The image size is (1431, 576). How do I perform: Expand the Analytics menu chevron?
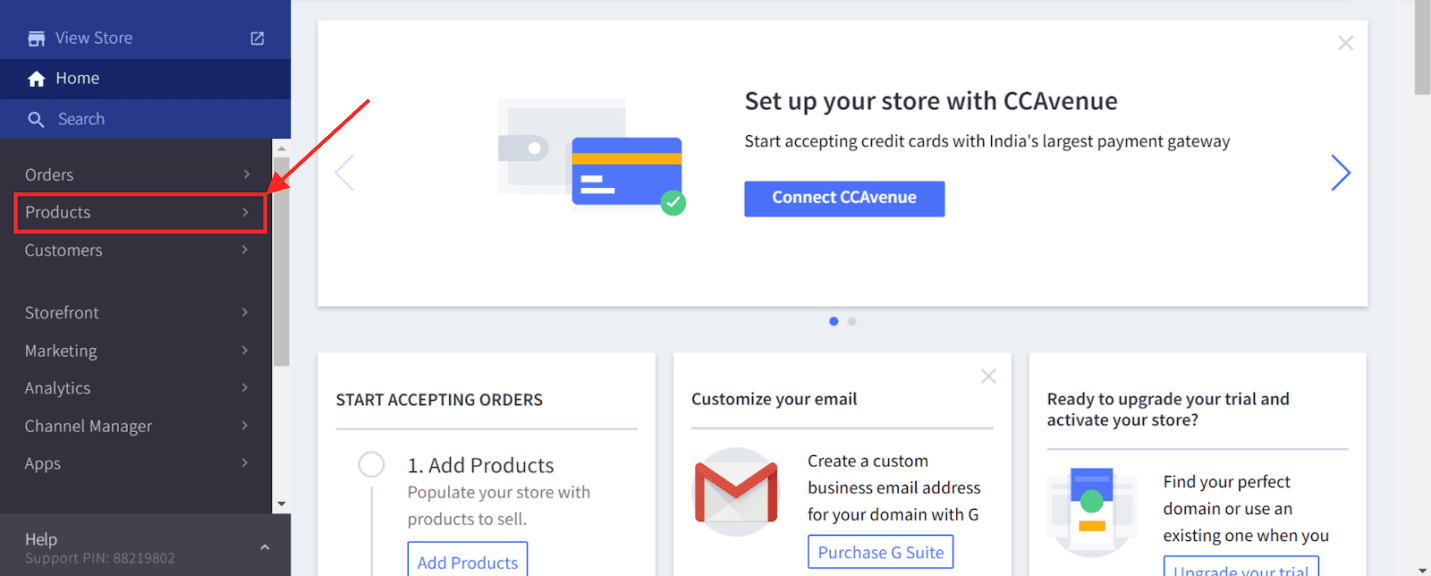click(246, 388)
